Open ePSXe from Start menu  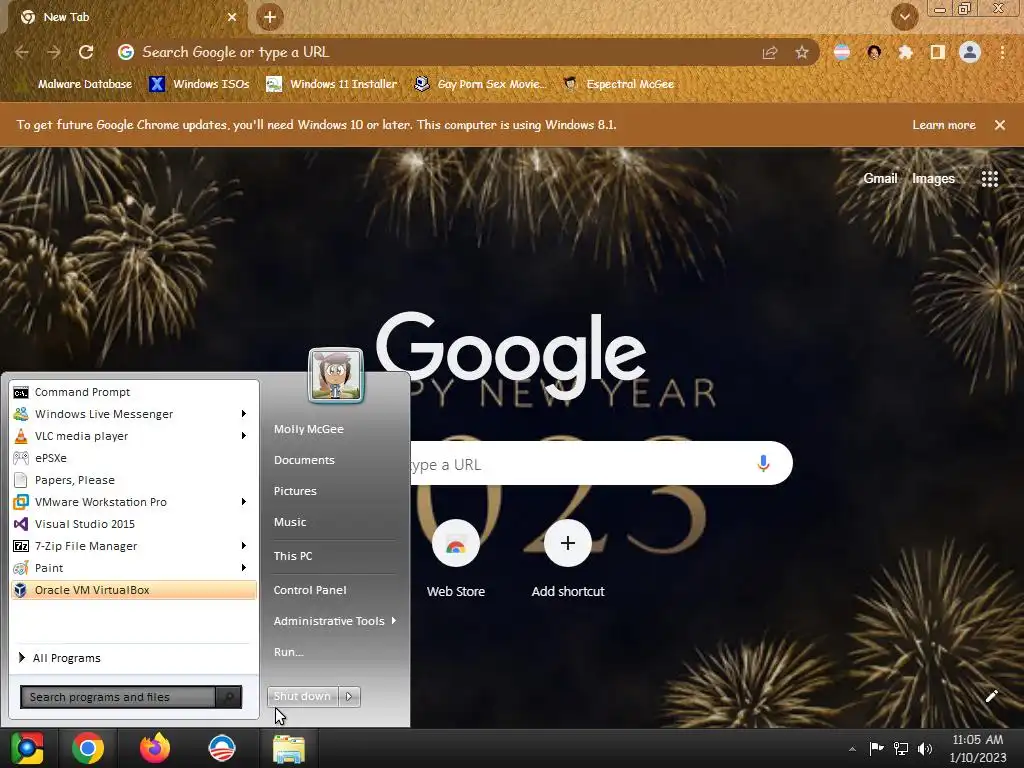click(134, 458)
